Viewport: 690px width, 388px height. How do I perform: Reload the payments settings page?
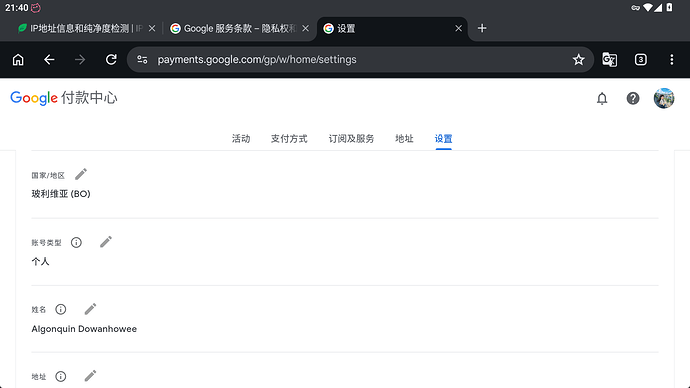(x=111, y=59)
